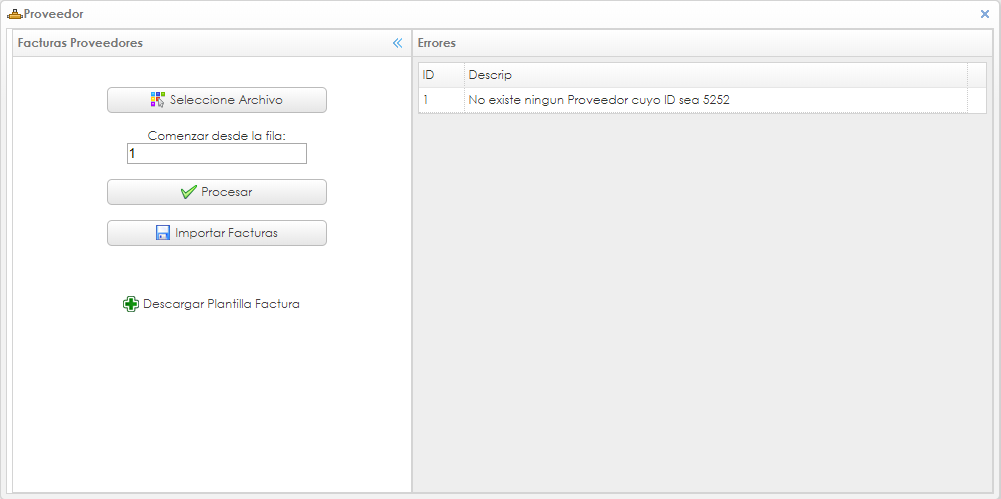Click the Facturas Proveedores panel title
The height and width of the screenshot is (499, 1001).
click(80, 43)
